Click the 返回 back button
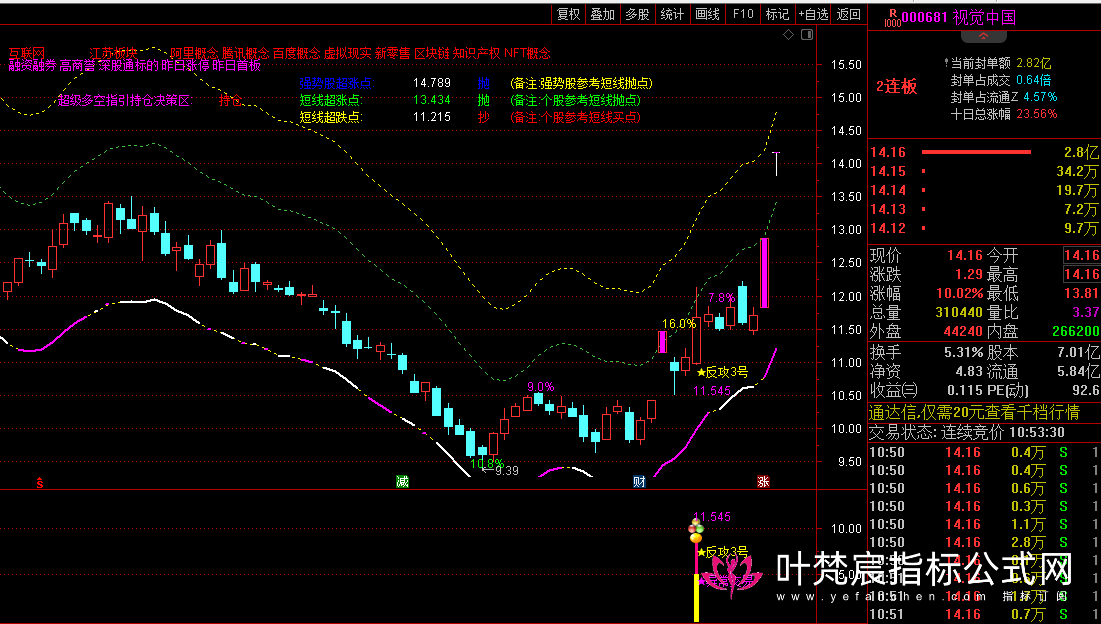The height and width of the screenshot is (624, 1101). pos(848,14)
